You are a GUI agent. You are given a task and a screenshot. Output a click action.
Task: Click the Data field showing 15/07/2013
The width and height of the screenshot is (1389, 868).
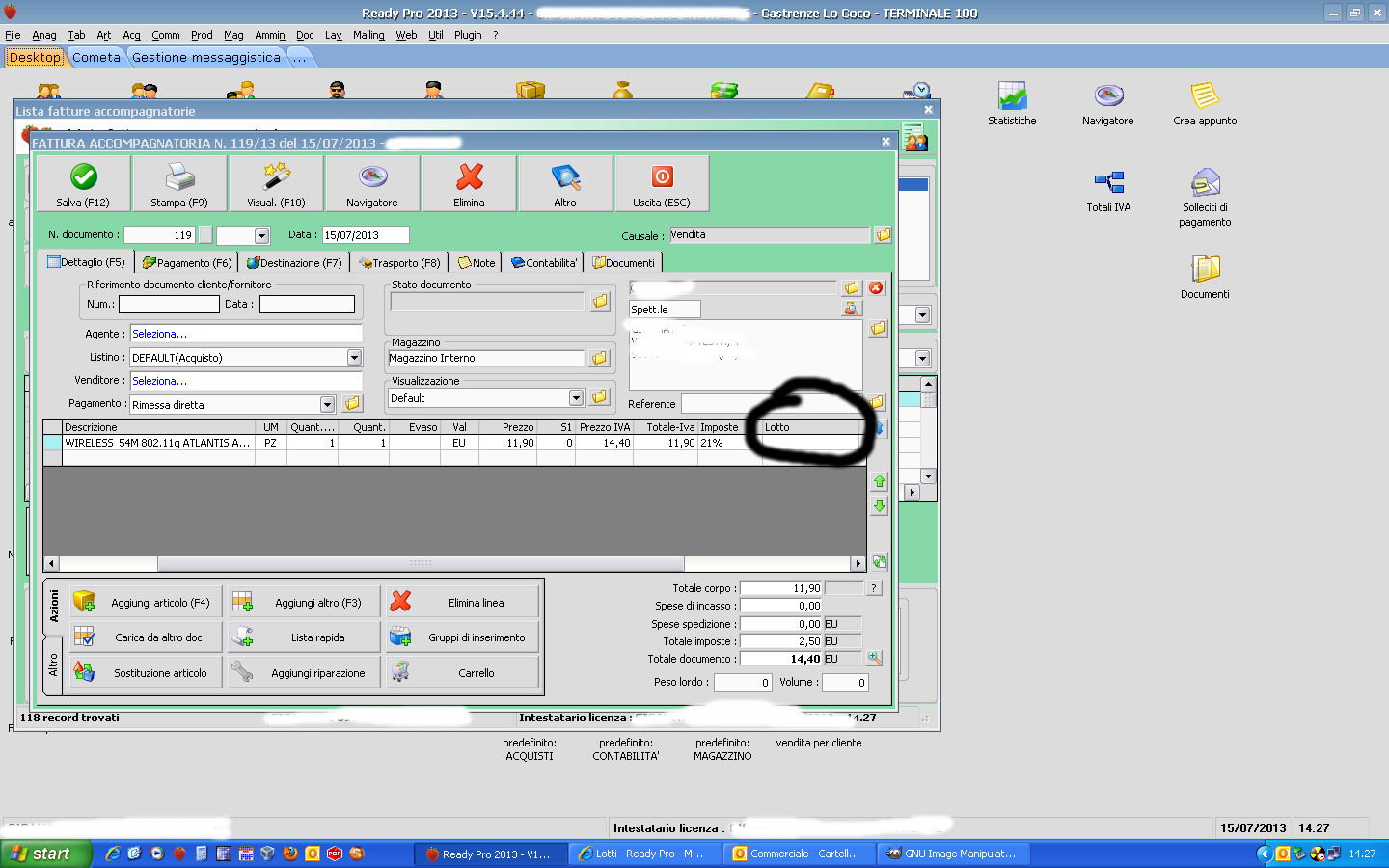(x=365, y=235)
